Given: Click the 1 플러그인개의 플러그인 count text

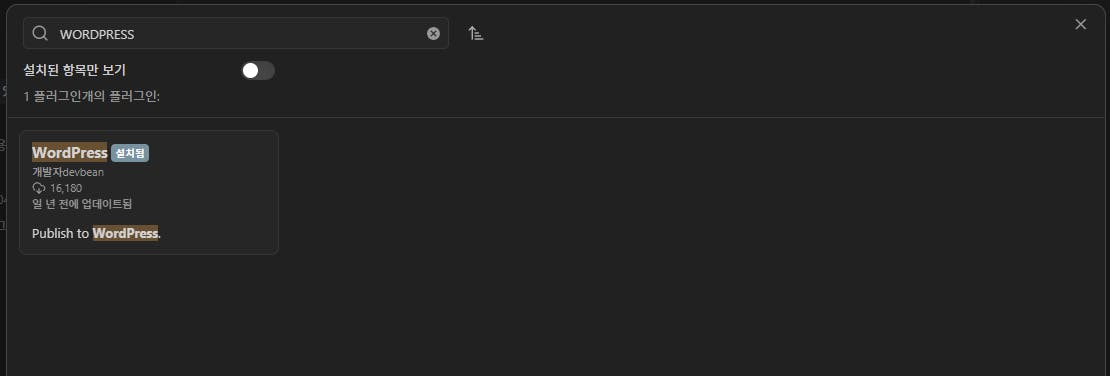Looking at the screenshot, I should 91,96.
